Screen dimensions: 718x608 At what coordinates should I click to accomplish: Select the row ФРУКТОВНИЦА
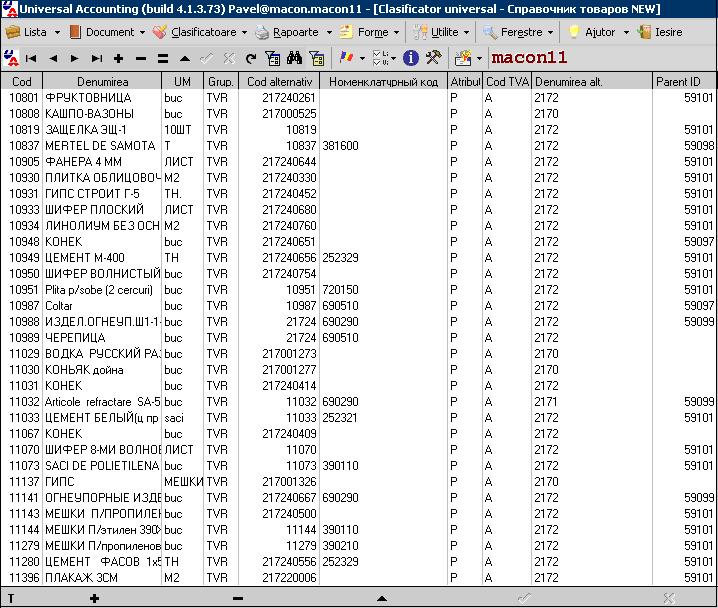pyautogui.click(x=359, y=98)
